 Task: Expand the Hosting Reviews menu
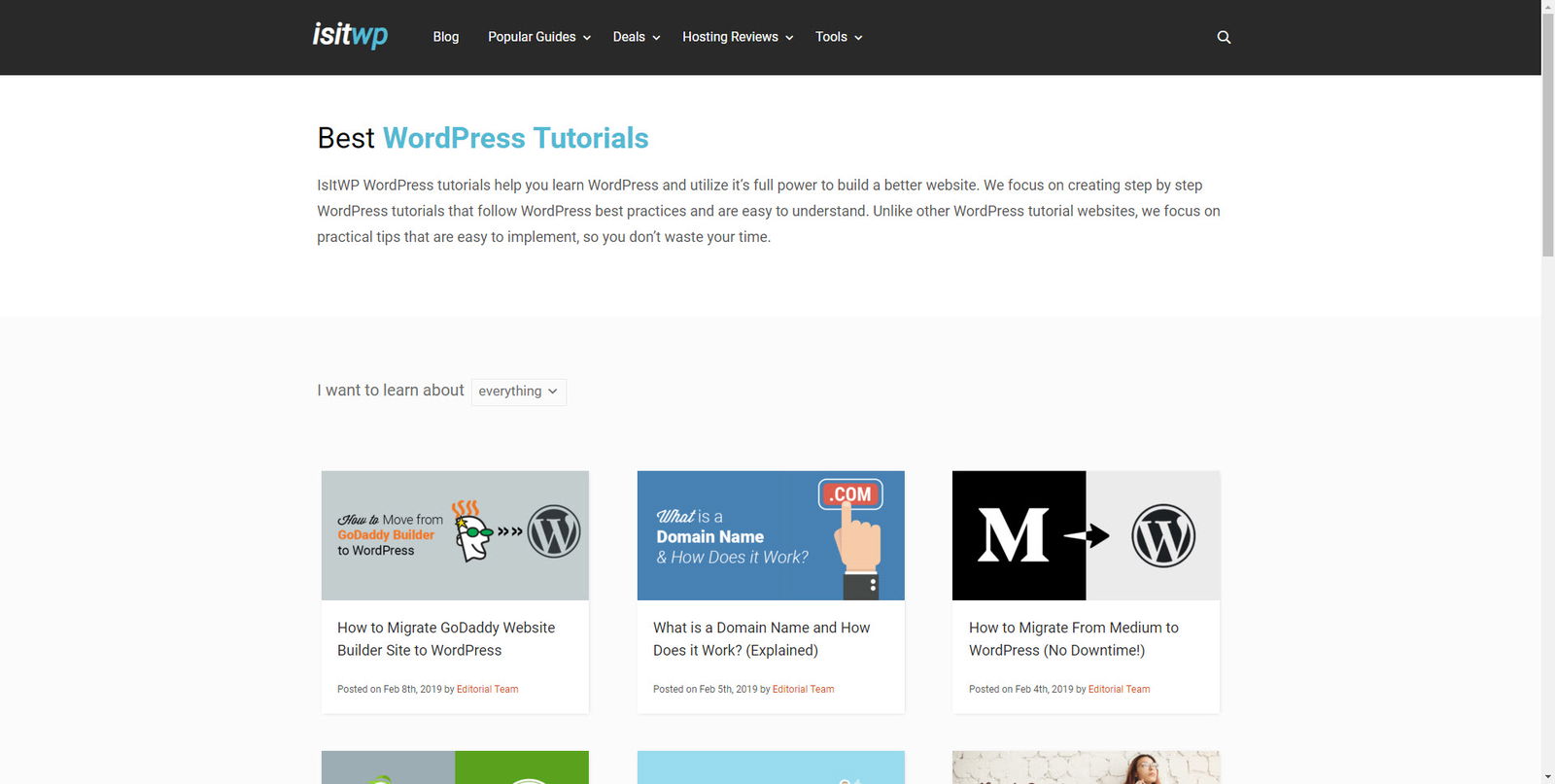tap(738, 37)
